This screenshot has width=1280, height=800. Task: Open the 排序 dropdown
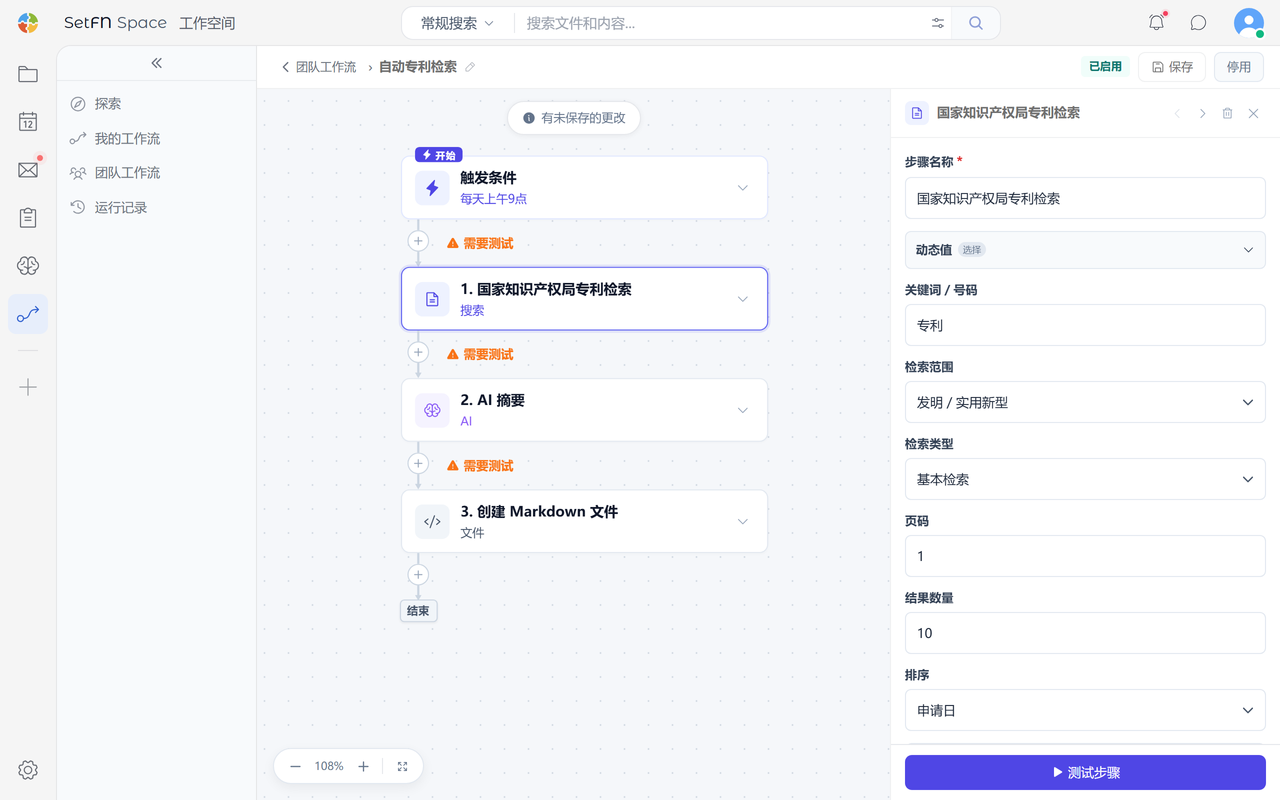pyautogui.click(x=1085, y=710)
